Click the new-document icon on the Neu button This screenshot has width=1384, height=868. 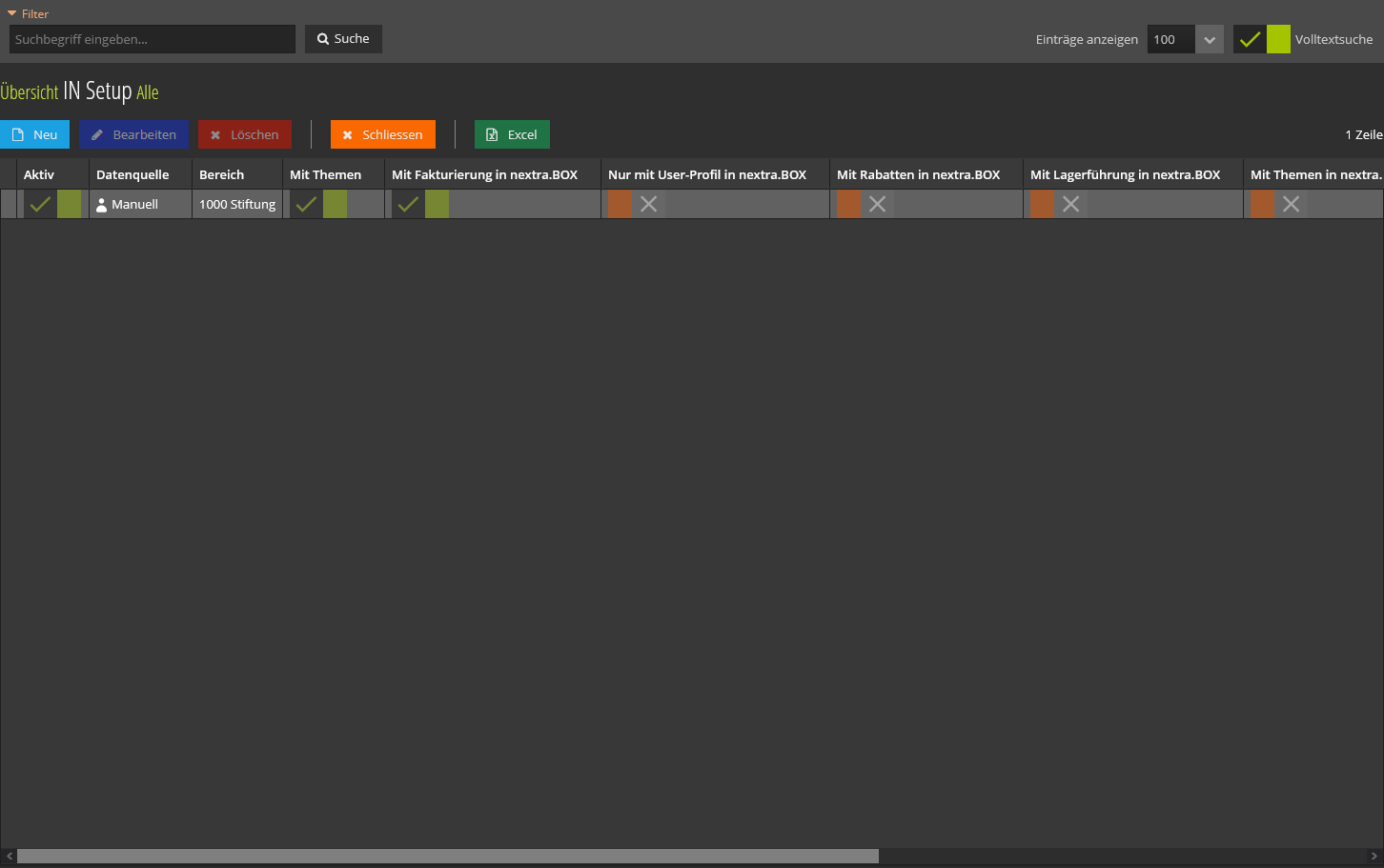[x=16, y=133]
